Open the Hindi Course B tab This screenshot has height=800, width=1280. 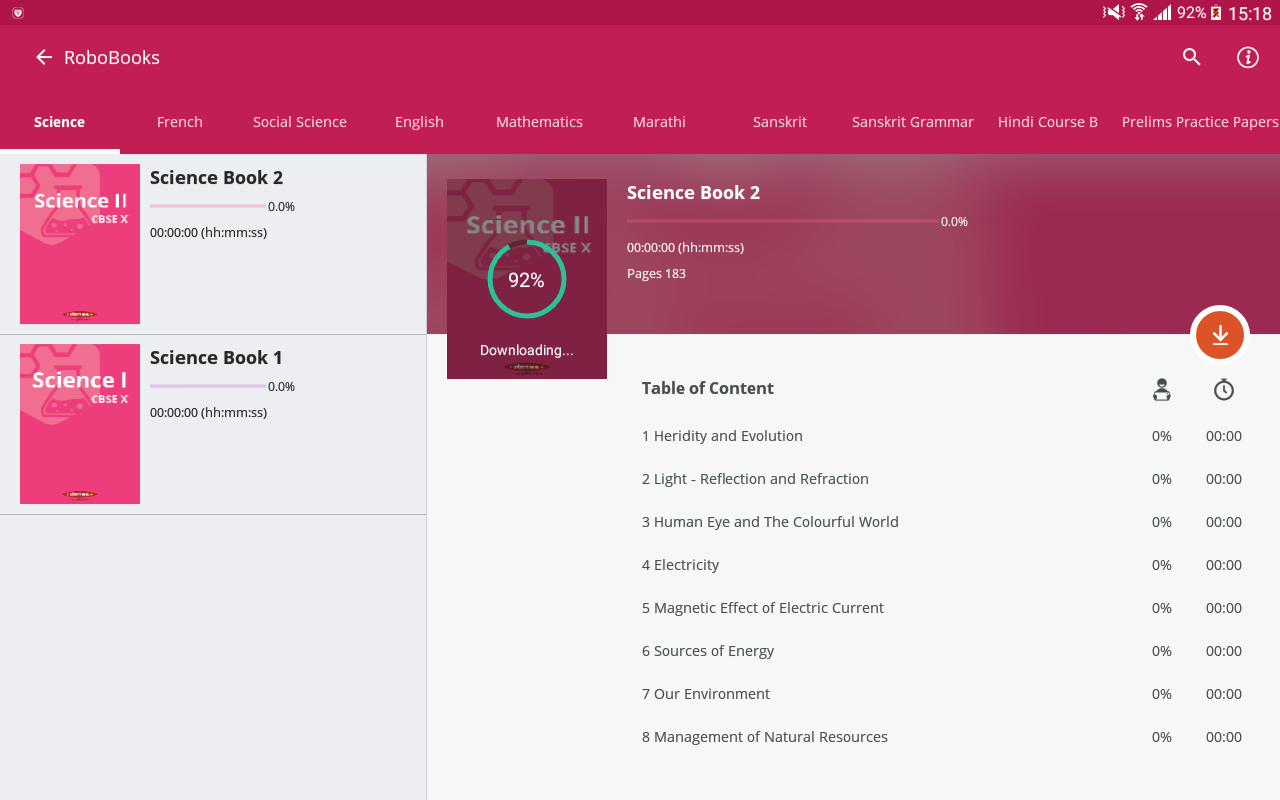tap(1047, 122)
